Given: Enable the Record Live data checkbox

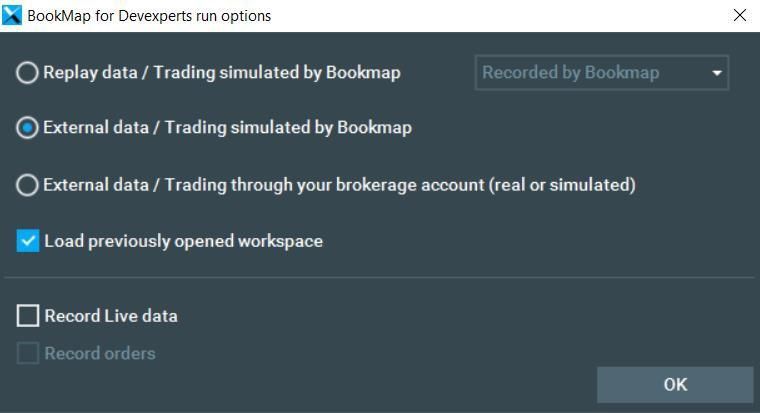Looking at the screenshot, I should (x=28, y=316).
